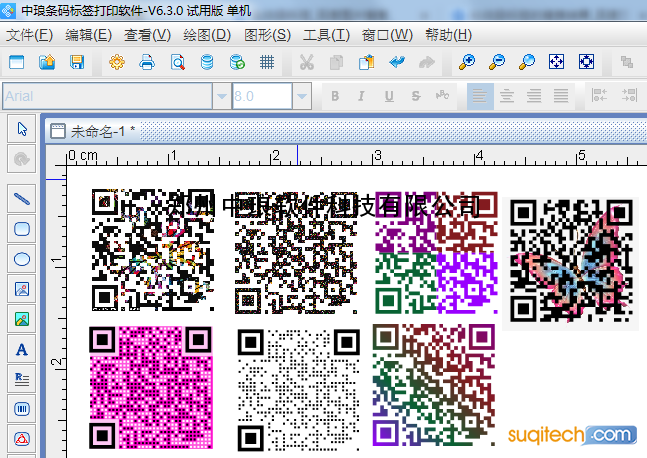Select the pink magenta QR code
Viewport: 647px width, 458px height.
click(151, 387)
